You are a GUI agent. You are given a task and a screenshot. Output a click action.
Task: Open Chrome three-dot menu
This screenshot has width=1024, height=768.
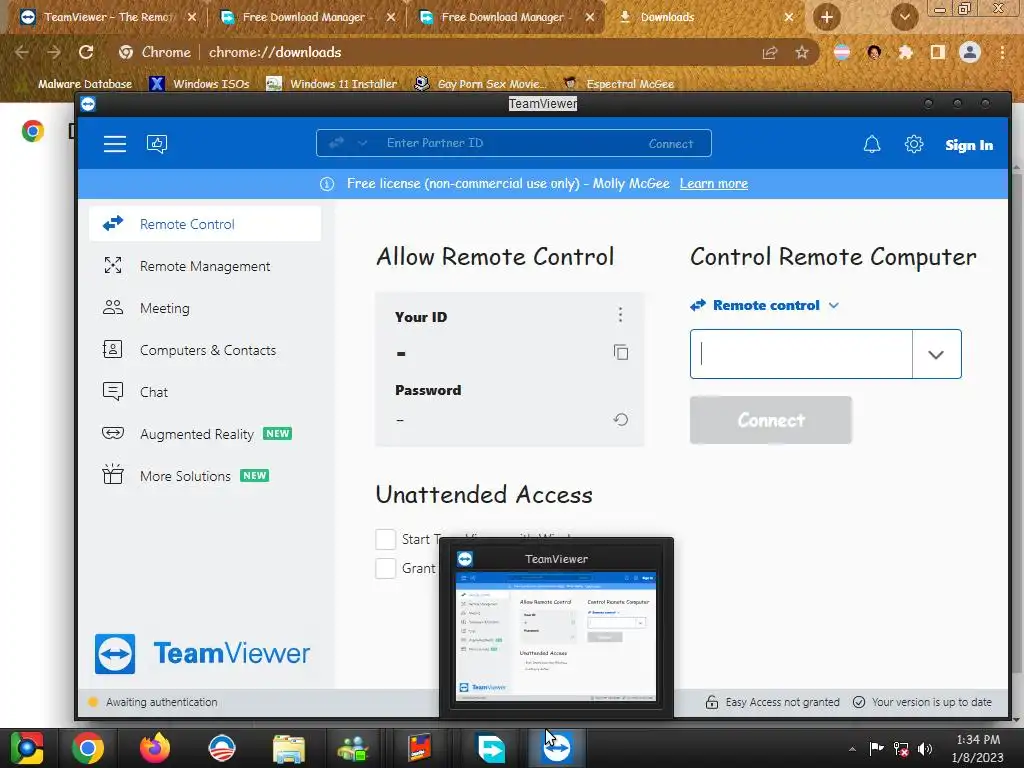click(1002, 52)
